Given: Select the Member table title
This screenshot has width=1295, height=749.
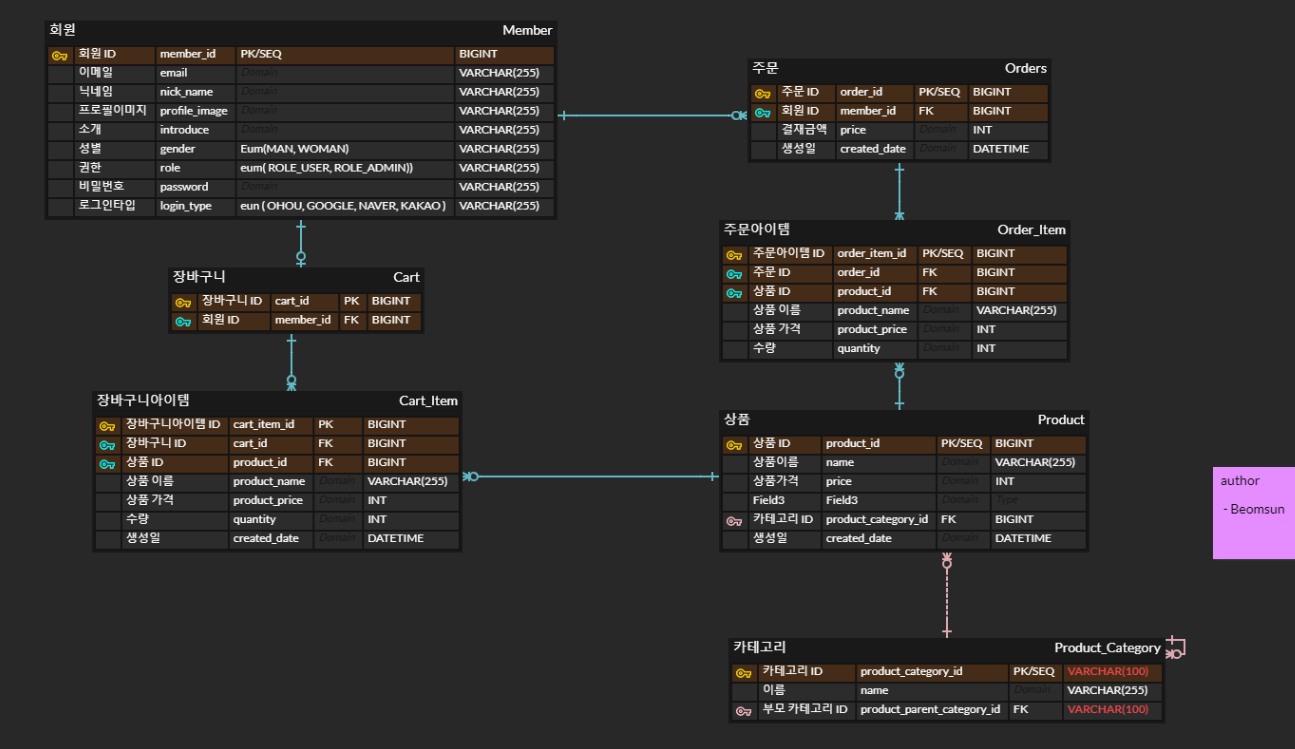Looking at the screenshot, I should (527, 30).
